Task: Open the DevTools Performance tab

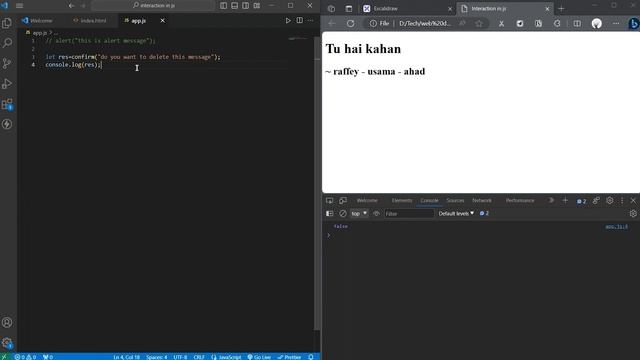Action: pyautogui.click(x=520, y=200)
